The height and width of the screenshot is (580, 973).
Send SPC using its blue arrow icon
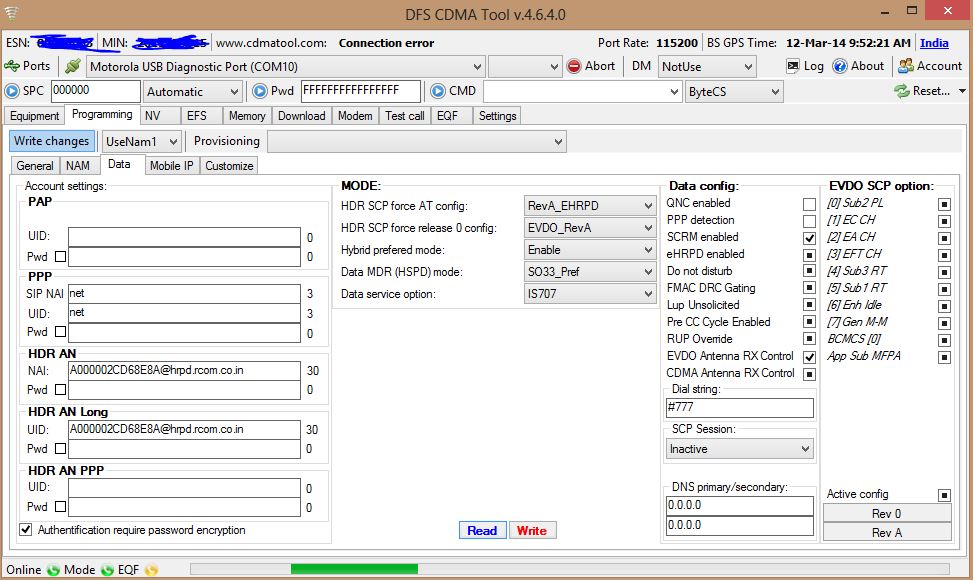point(12,91)
